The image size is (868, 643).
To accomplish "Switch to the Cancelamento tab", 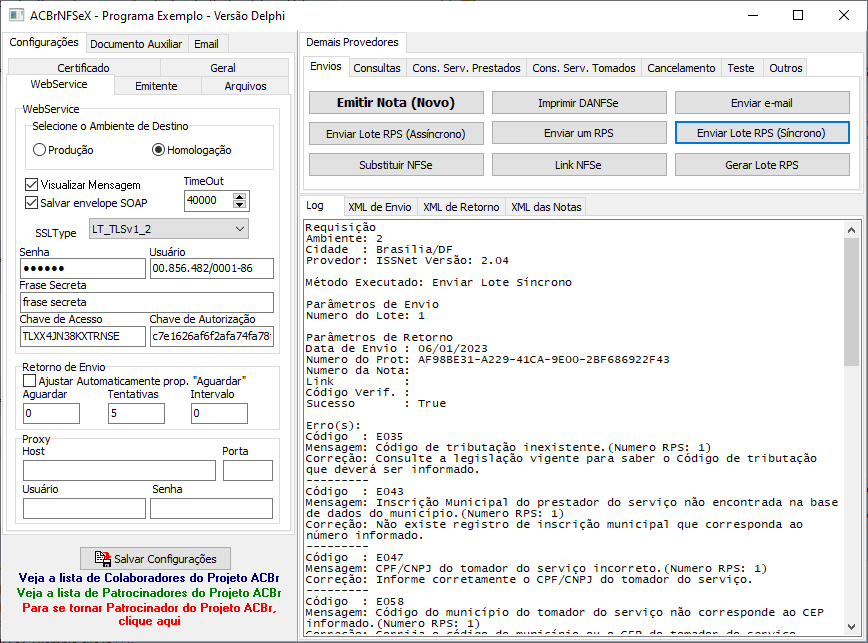I will [x=681, y=68].
